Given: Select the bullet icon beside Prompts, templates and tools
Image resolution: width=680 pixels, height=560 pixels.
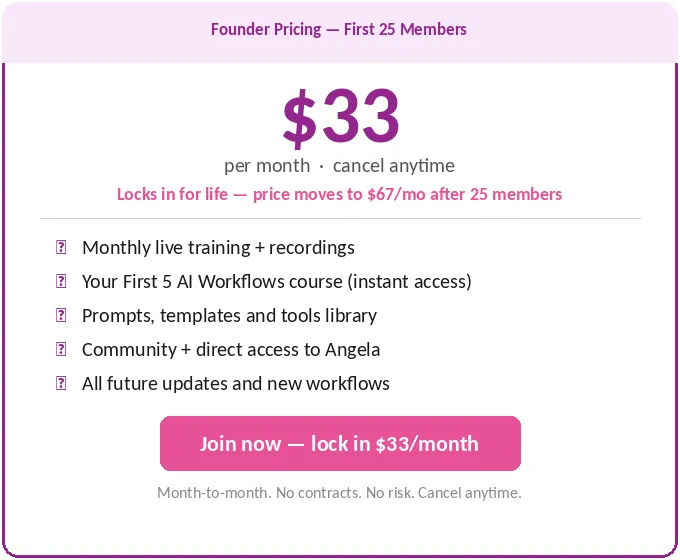Looking at the screenshot, I should 61,315.
